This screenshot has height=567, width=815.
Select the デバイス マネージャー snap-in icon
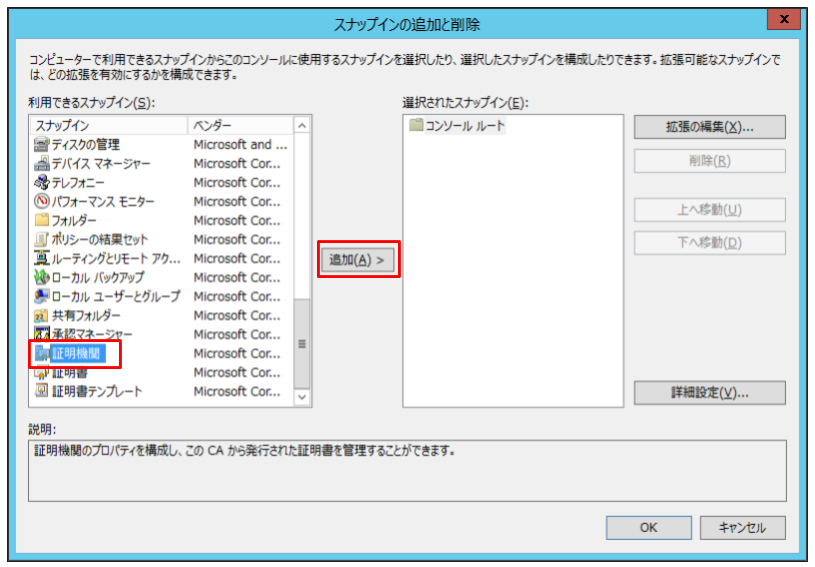click(x=41, y=163)
